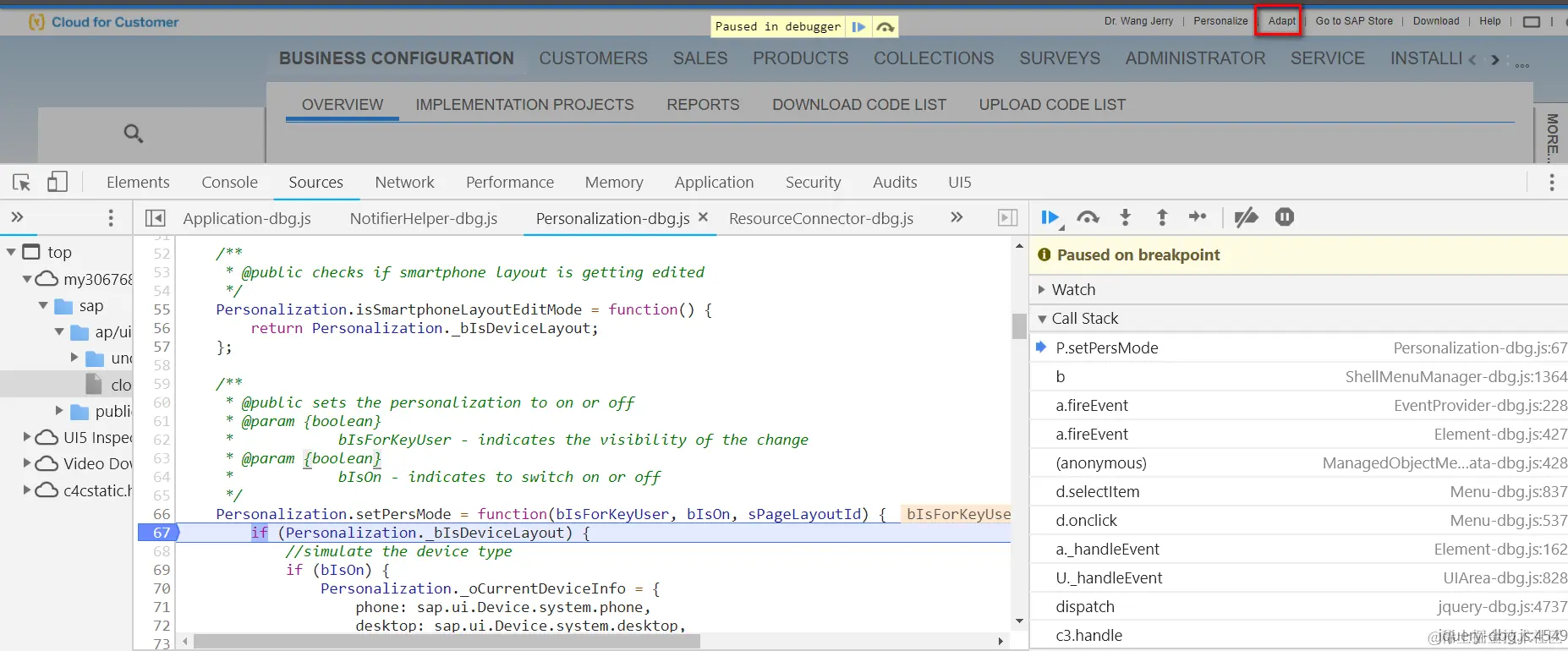This screenshot has height=651, width=1568.
Task: Click the Cloud for Customer logo
Action: pos(104,22)
